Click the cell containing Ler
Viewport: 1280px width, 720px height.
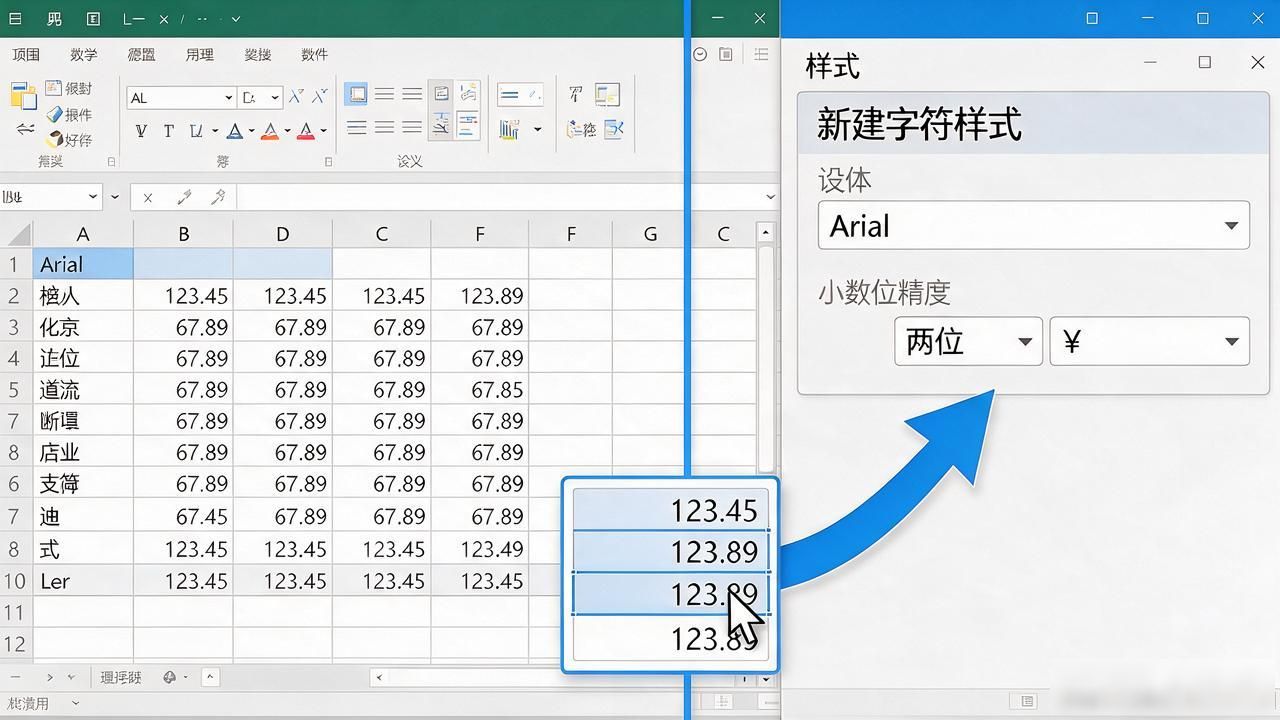[83, 581]
